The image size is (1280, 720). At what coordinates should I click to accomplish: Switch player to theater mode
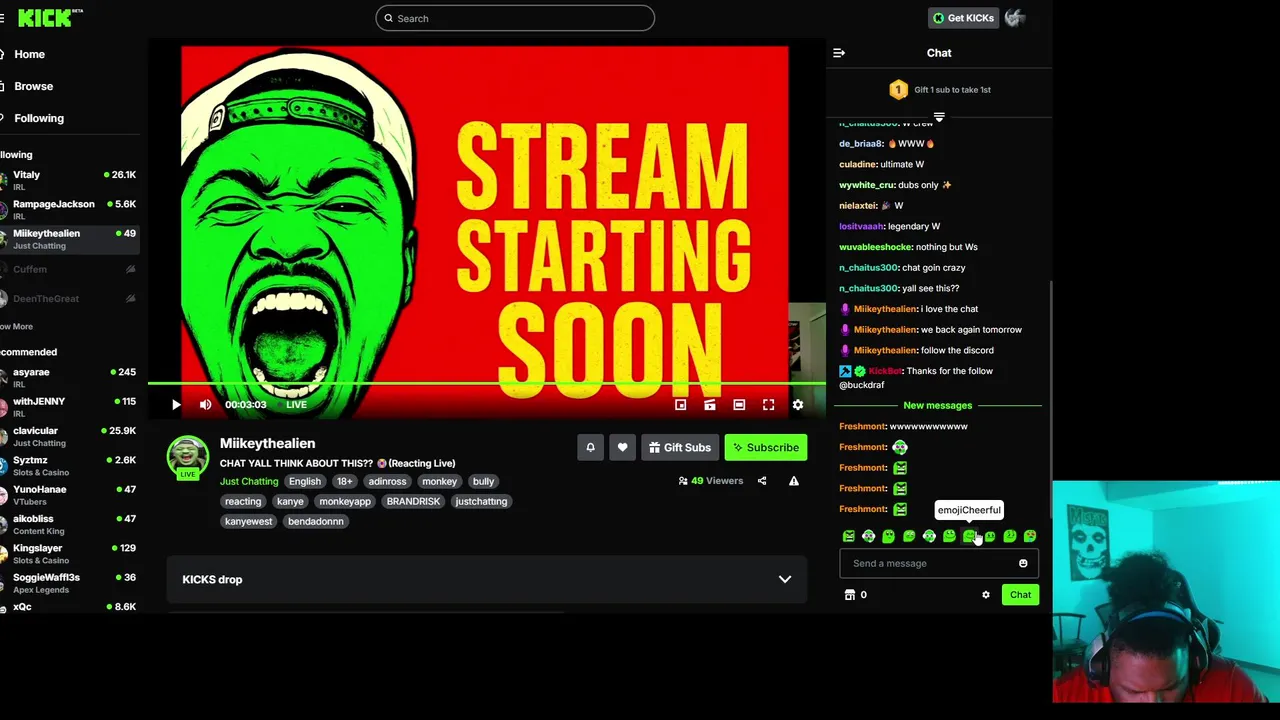(739, 404)
